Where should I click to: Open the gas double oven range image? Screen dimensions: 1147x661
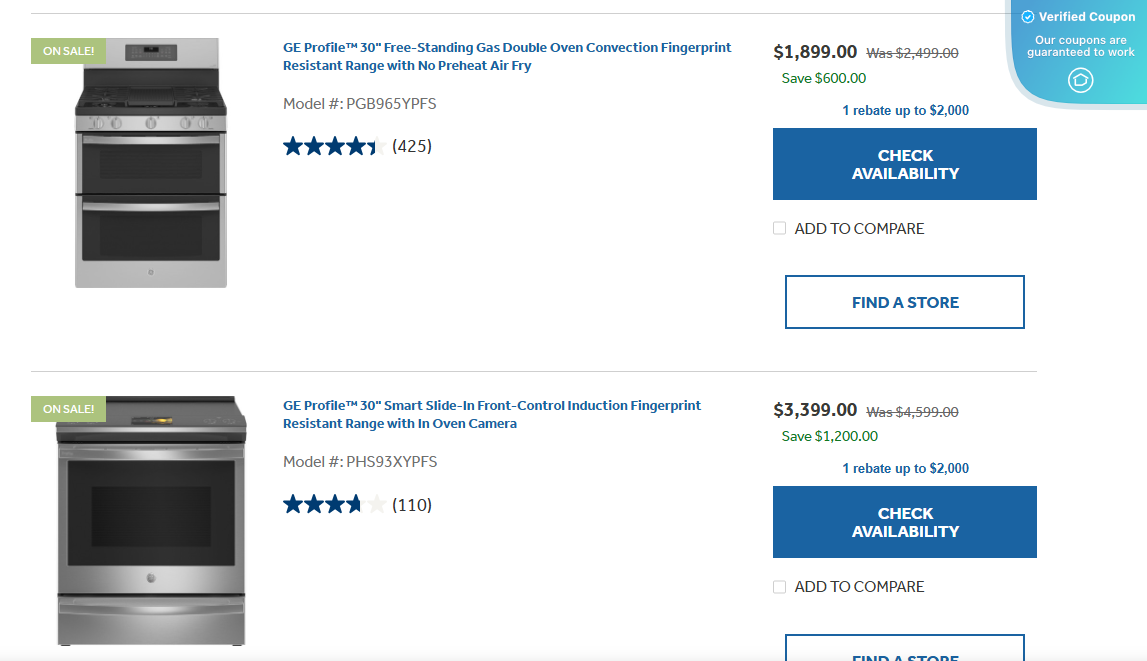point(151,165)
